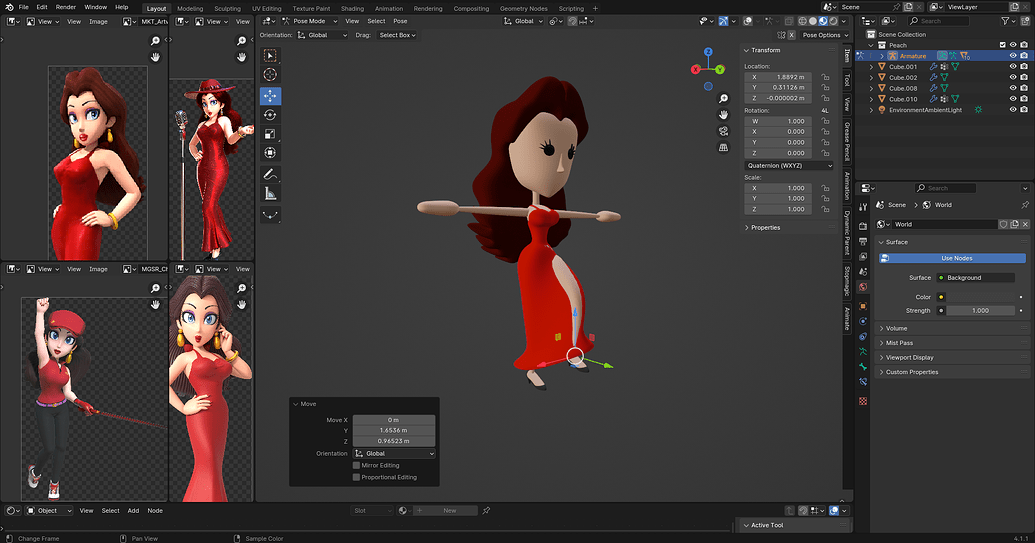This screenshot has height=543, width=1035.
Task: Switch to the Sculpting workspace tab
Action: click(x=227, y=9)
